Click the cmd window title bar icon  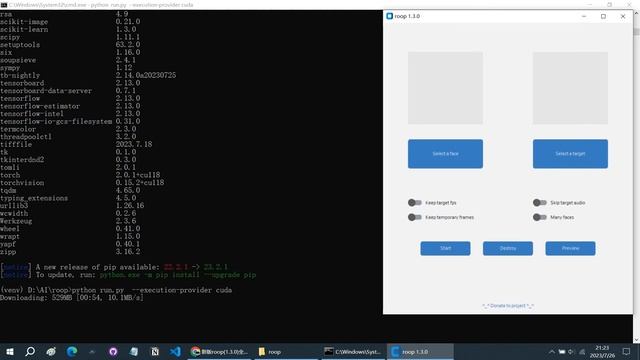click(4, 5)
